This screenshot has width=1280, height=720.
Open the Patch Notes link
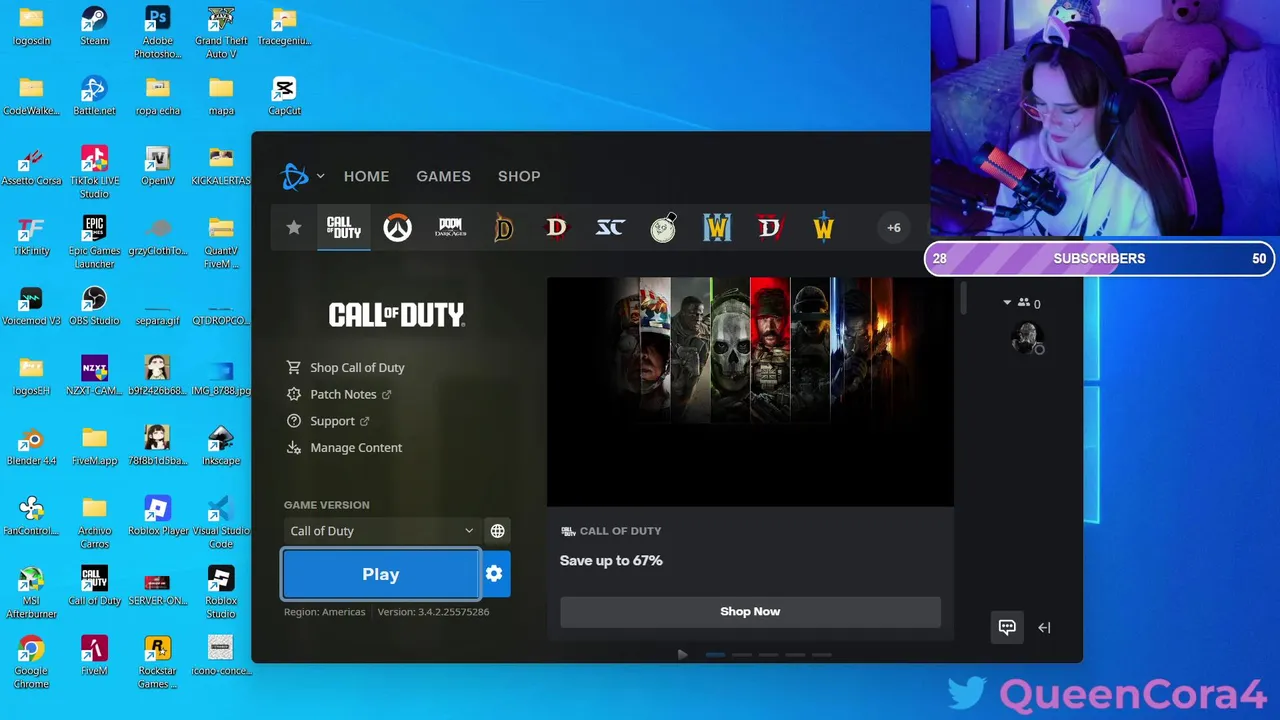[339, 394]
